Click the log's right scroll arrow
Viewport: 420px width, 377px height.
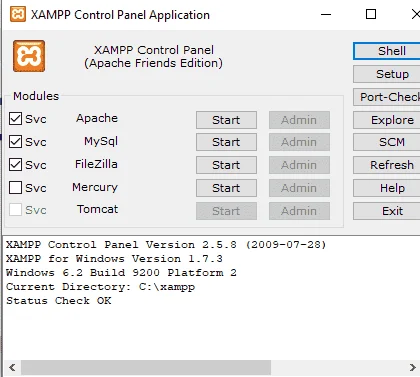pyautogui.click(x=412, y=368)
